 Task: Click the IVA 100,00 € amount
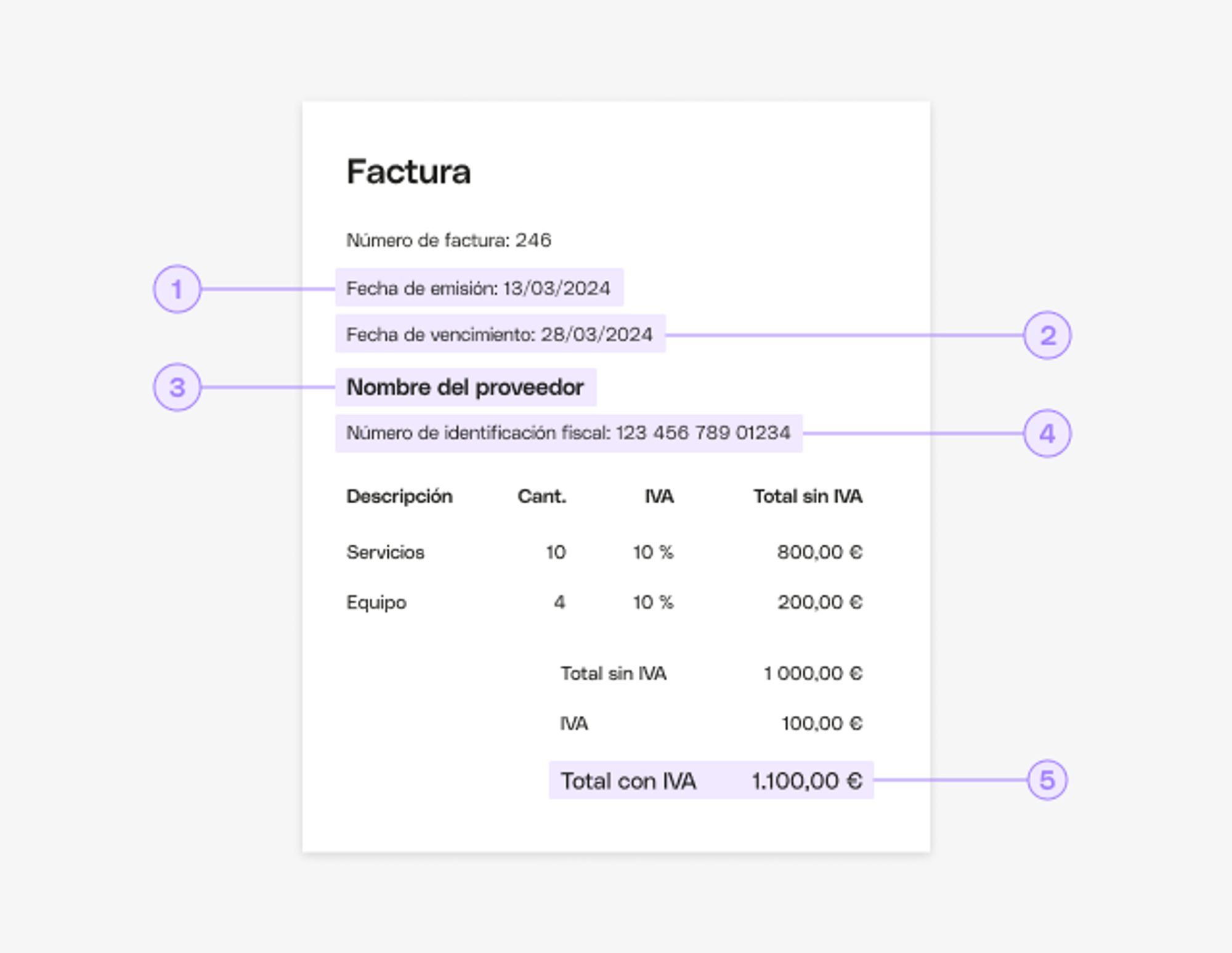(x=822, y=723)
